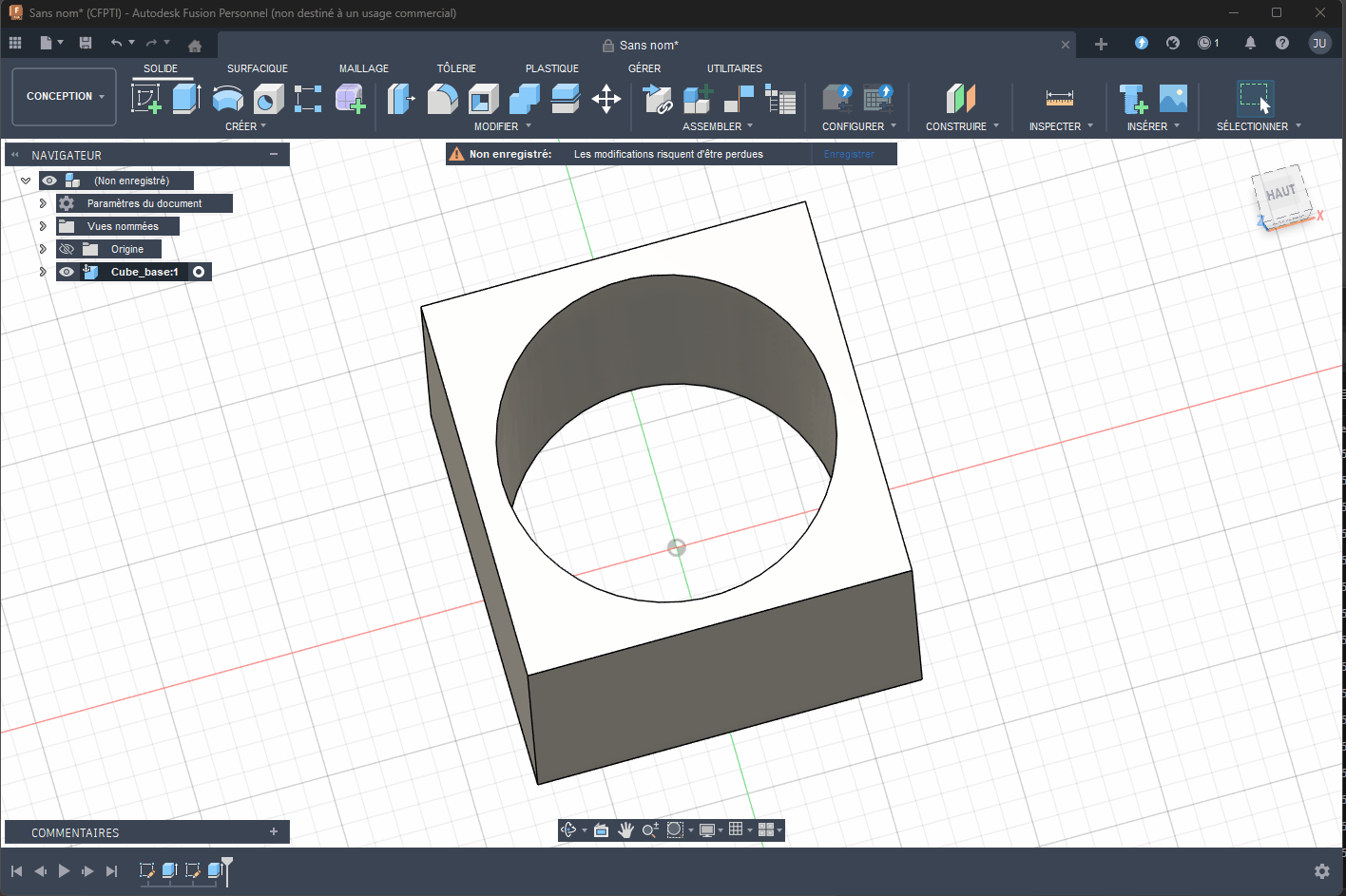Hide the Cube_base:1 component
The image size is (1346, 896).
click(x=67, y=271)
